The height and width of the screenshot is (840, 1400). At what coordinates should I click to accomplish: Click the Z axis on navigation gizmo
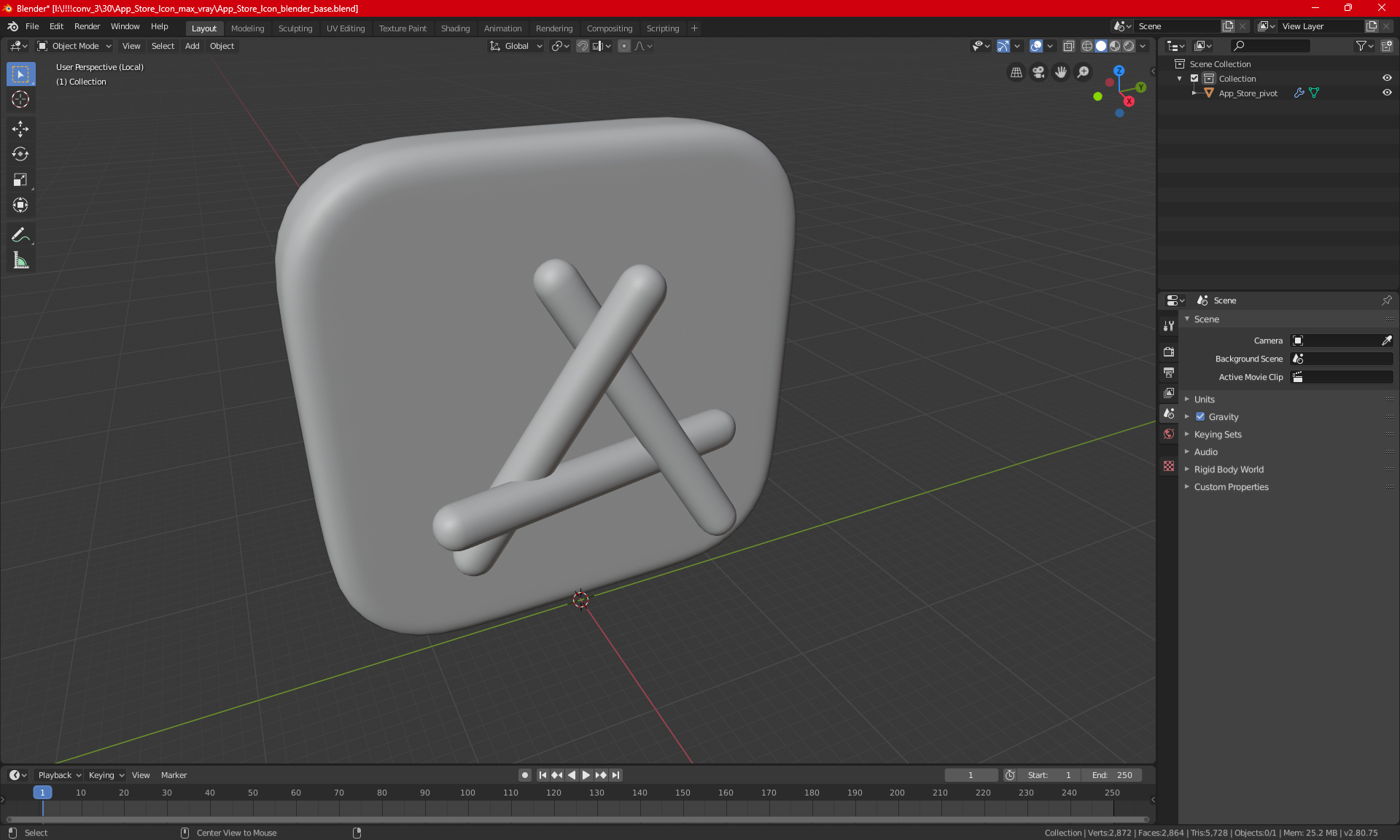point(1119,71)
